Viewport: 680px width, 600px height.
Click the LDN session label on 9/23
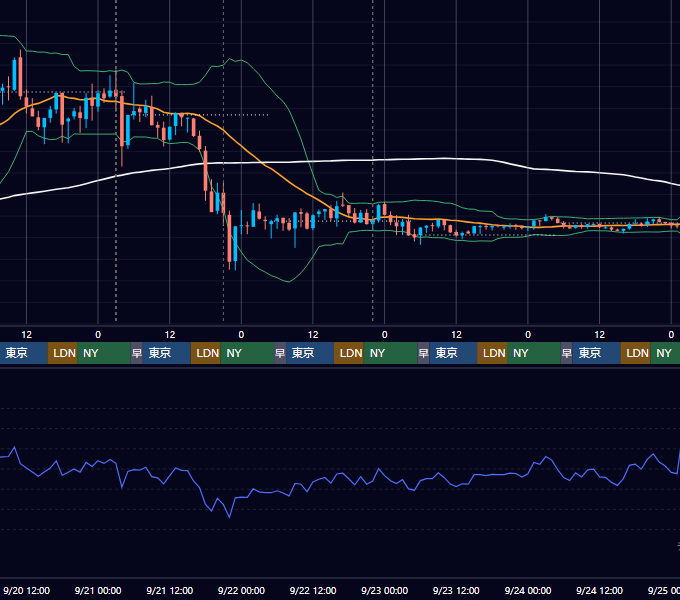coord(494,353)
